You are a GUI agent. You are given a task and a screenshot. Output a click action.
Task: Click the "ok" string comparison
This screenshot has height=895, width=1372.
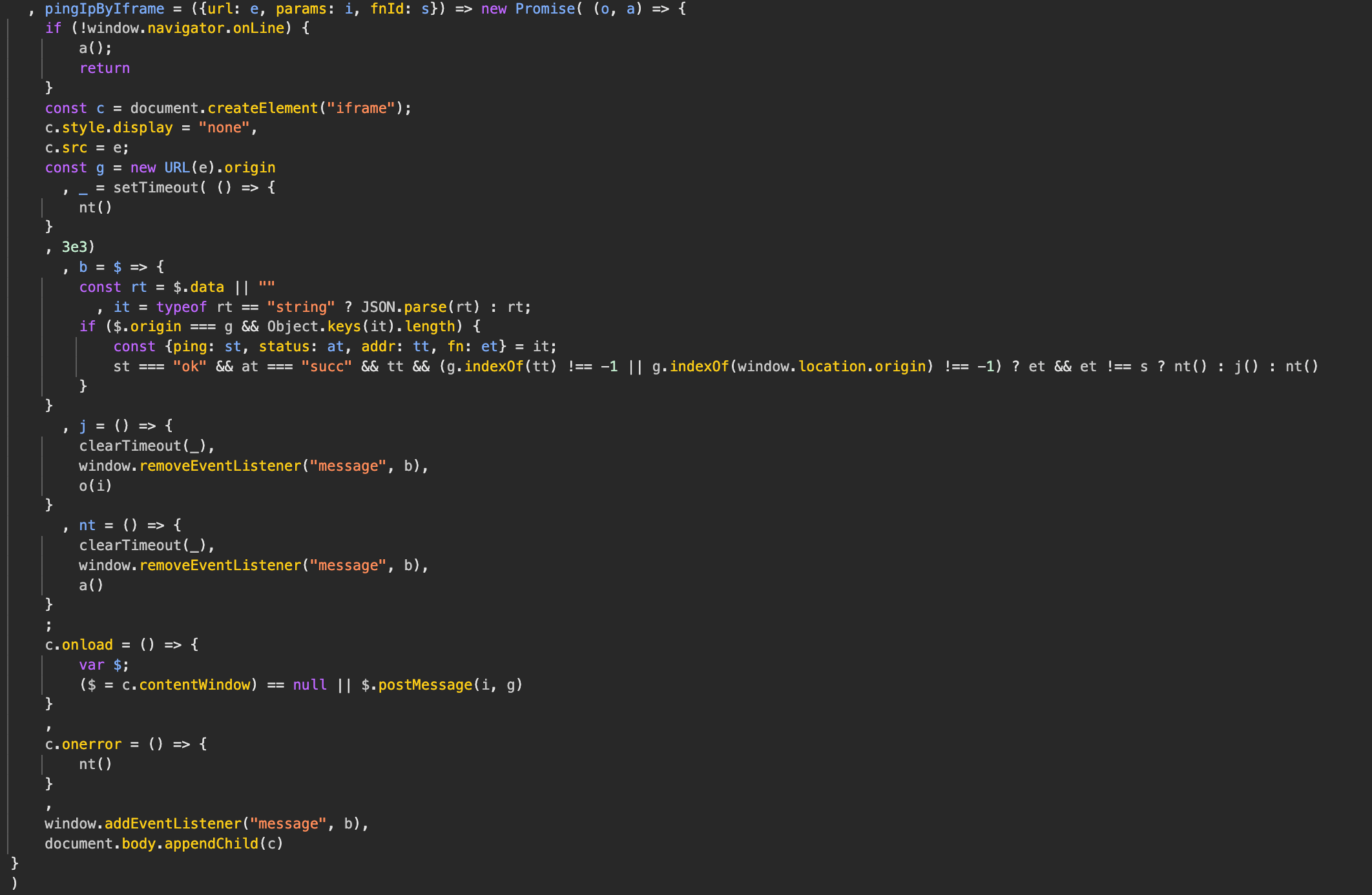click(x=189, y=367)
